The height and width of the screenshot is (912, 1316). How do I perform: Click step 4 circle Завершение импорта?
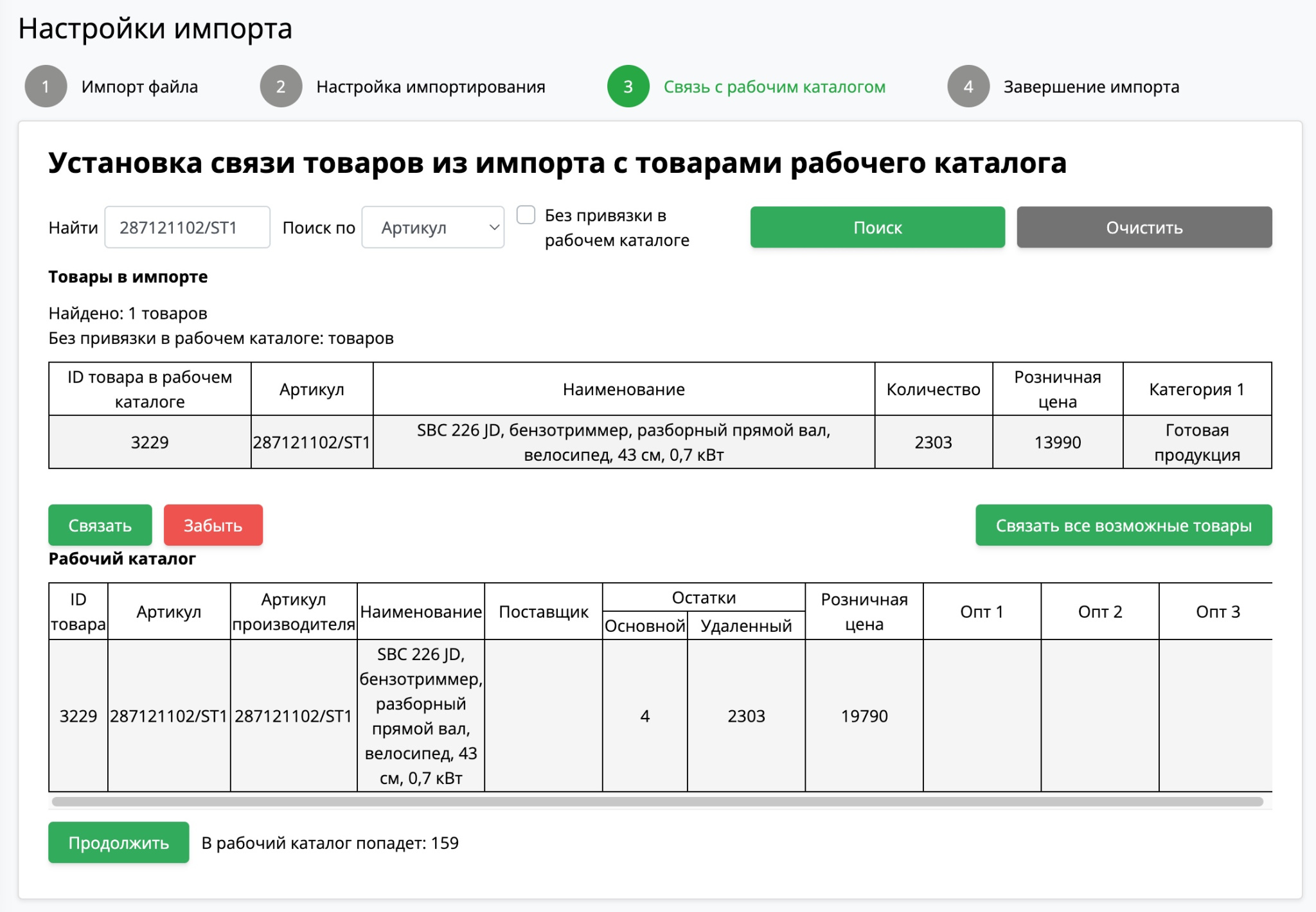click(968, 86)
